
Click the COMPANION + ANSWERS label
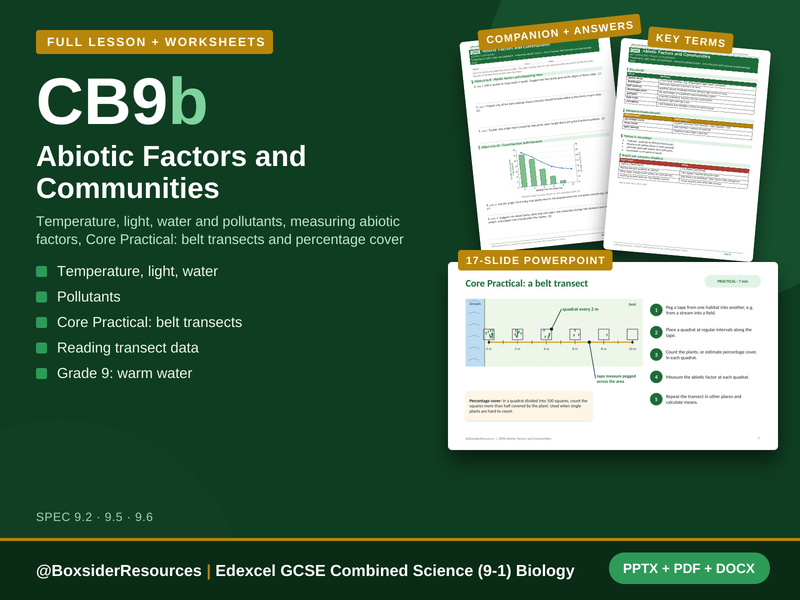(559, 32)
